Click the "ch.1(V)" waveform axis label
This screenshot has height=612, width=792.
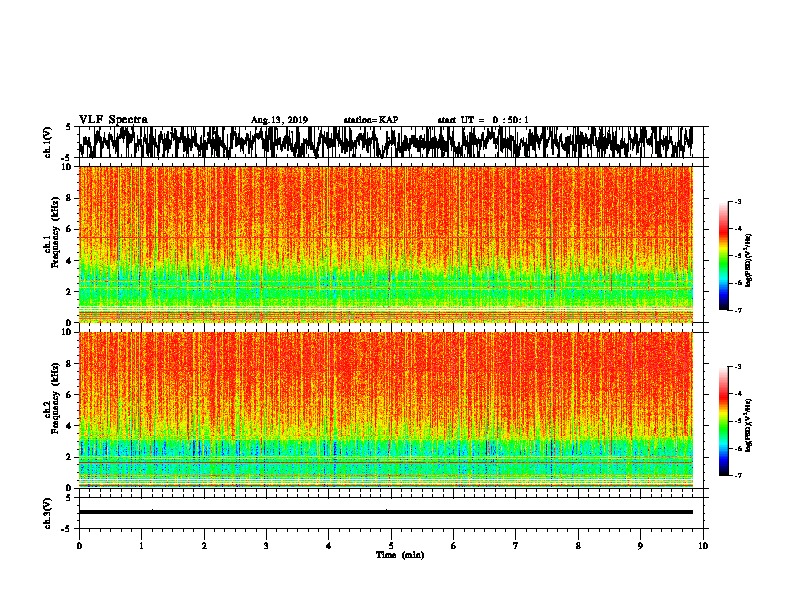pos(48,142)
